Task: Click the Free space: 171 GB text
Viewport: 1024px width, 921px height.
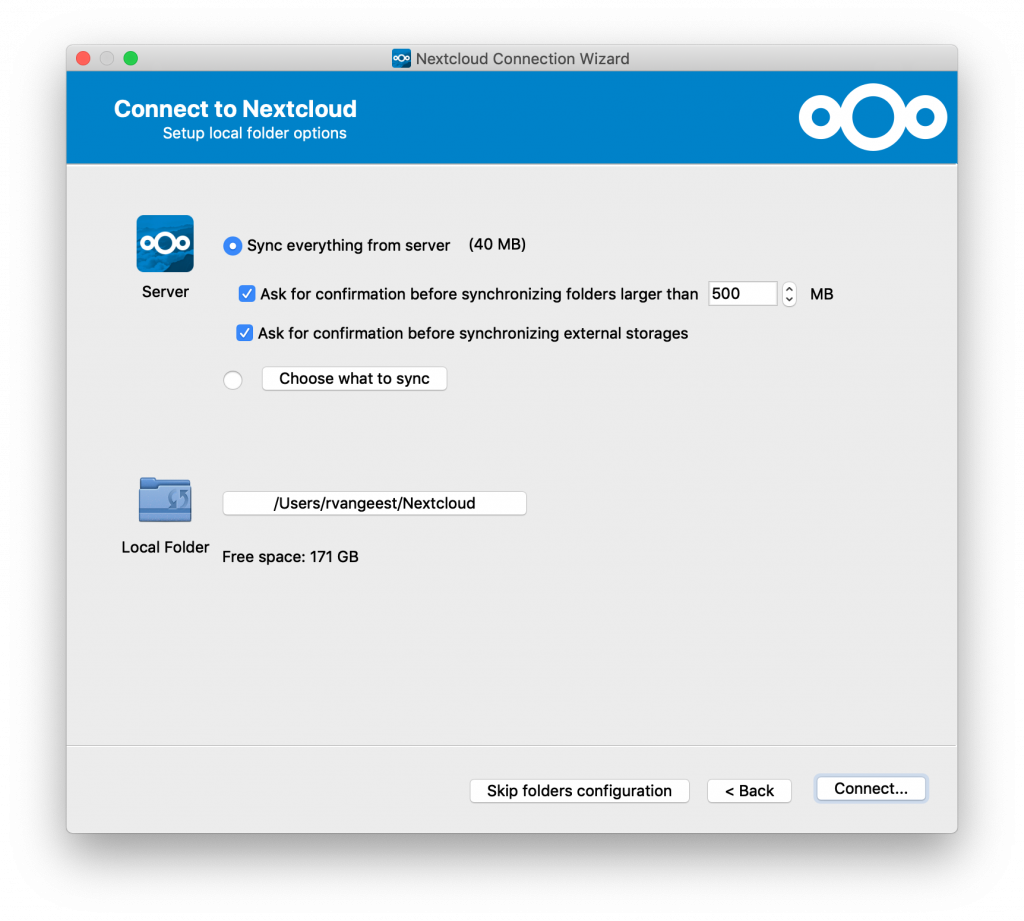Action: 290,557
